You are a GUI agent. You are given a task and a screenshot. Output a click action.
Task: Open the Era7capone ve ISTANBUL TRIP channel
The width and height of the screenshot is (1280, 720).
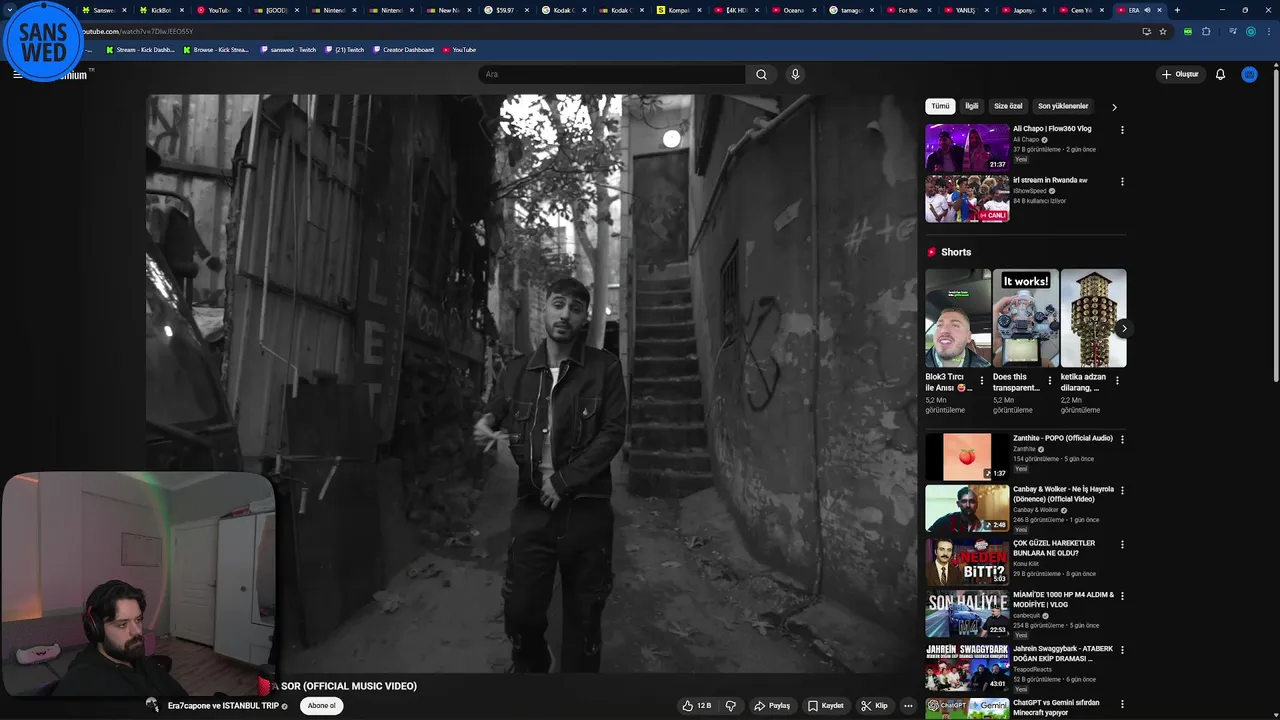223,706
